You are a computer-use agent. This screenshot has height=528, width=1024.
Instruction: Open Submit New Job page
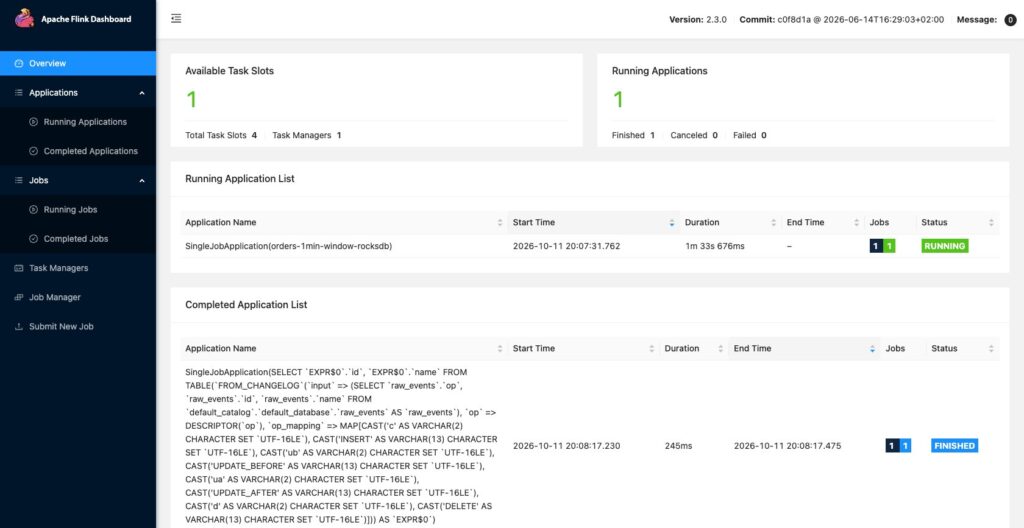click(x=78, y=327)
